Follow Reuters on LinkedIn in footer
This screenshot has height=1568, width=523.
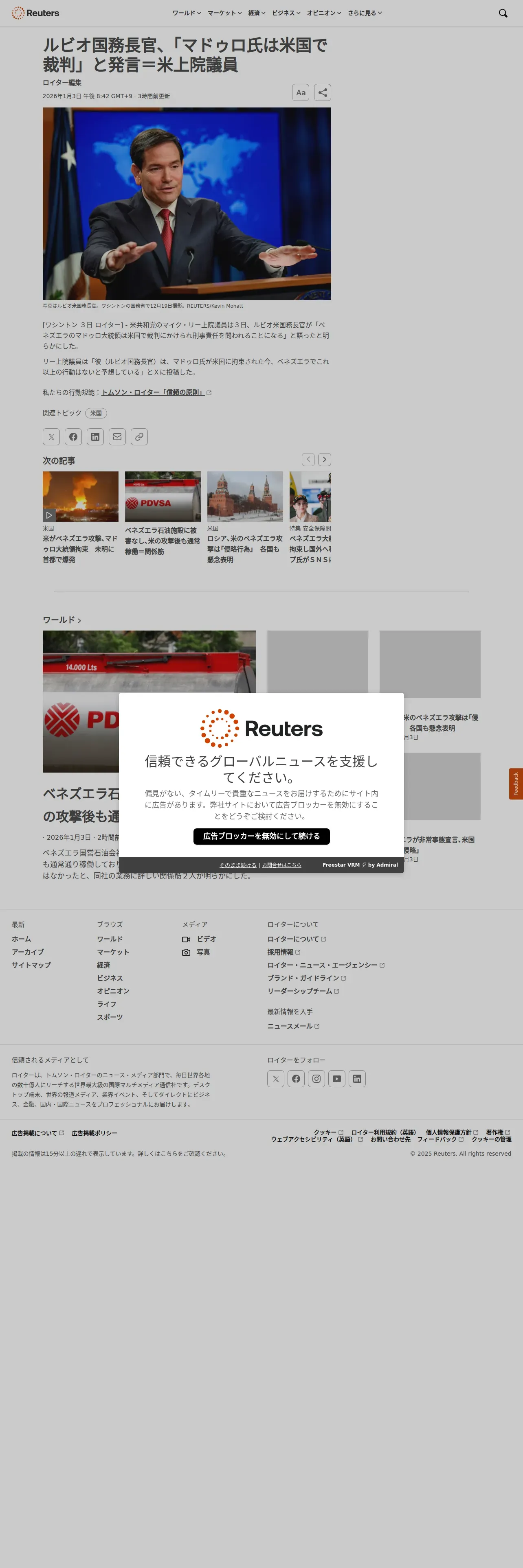pos(357,1079)
